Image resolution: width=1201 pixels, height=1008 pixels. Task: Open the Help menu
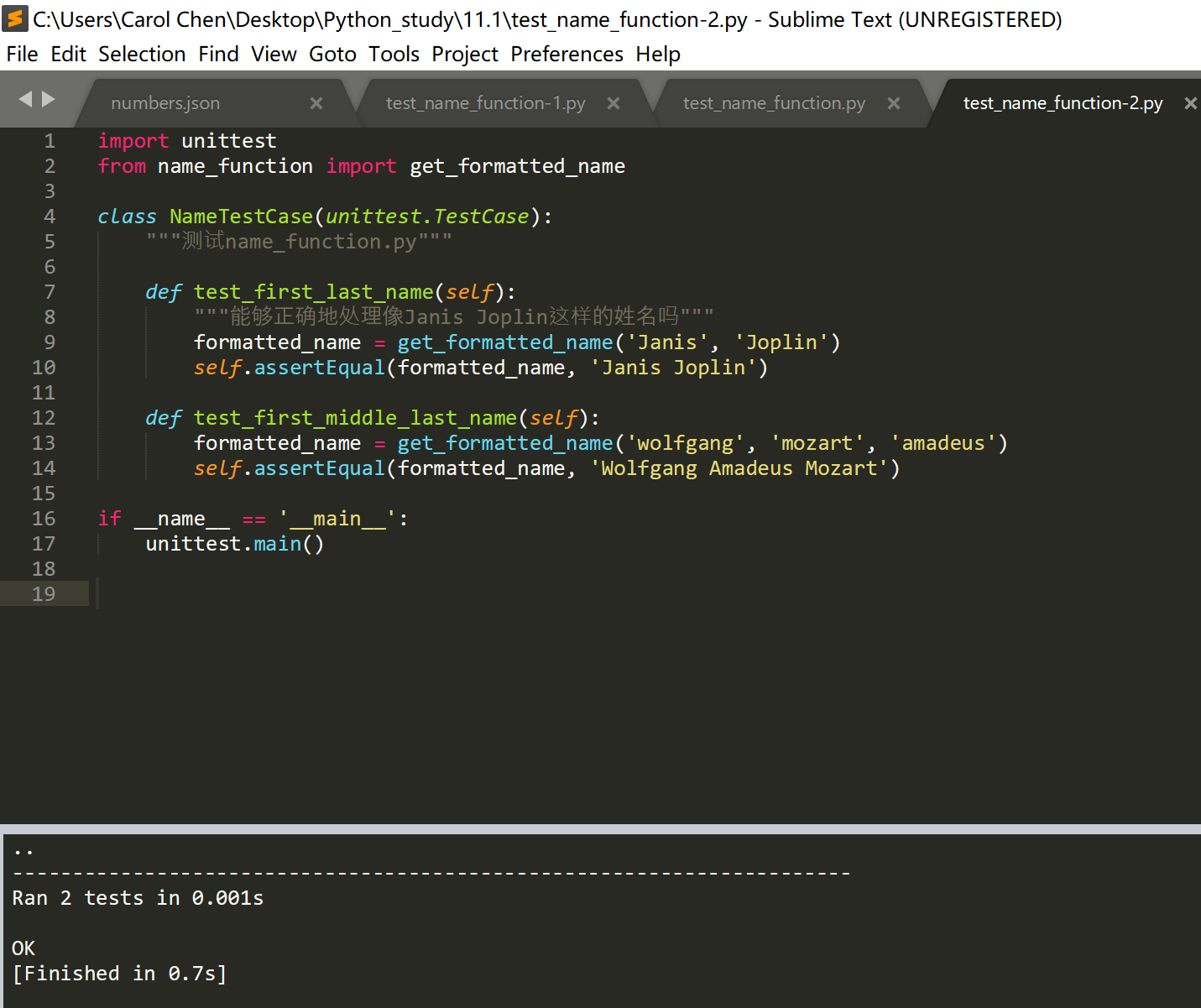[658, 55]
